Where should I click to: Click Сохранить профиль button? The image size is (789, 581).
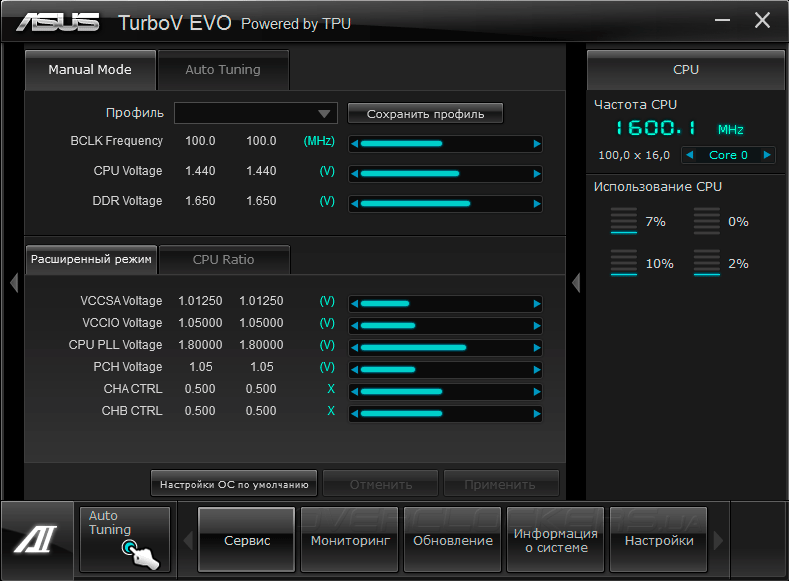pyautogui.click(x=425, y=114)
